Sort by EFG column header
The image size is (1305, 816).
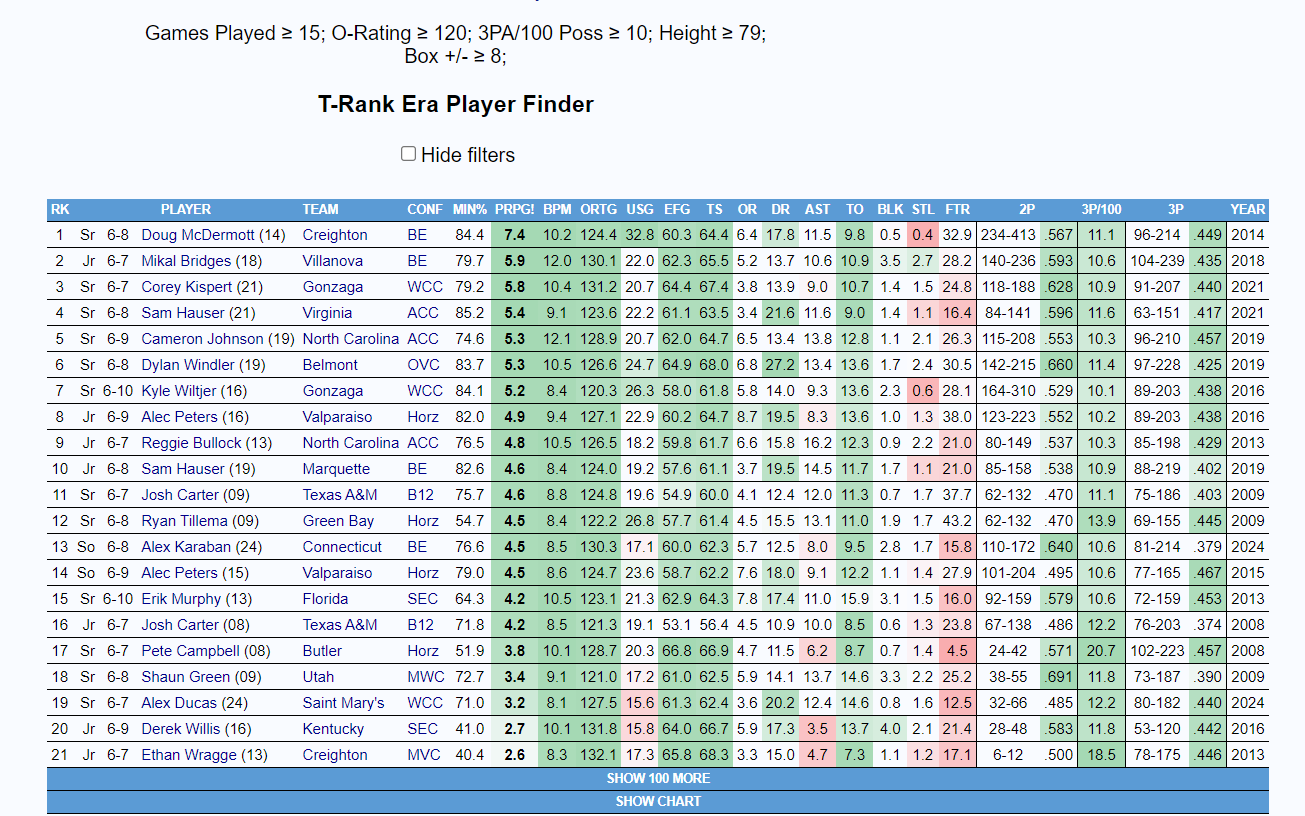tap(677, 209)
